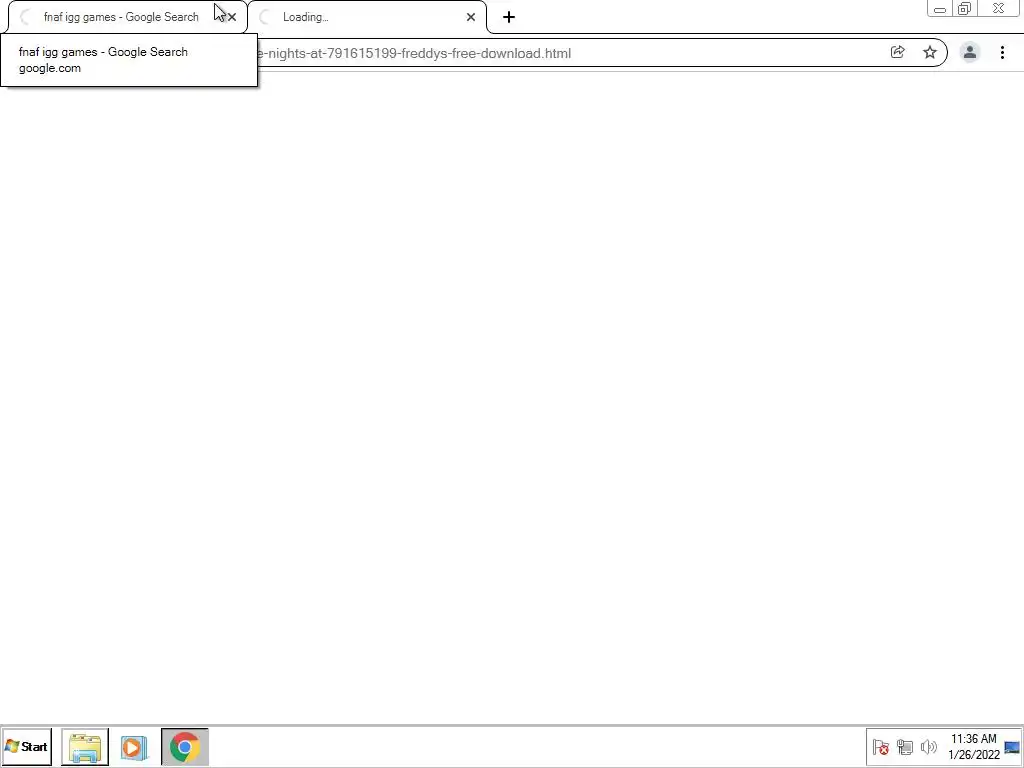Launch Windows Media Player from the taskbar
The height and width of the screenshot is (768, 1024).
click(134, 746)
